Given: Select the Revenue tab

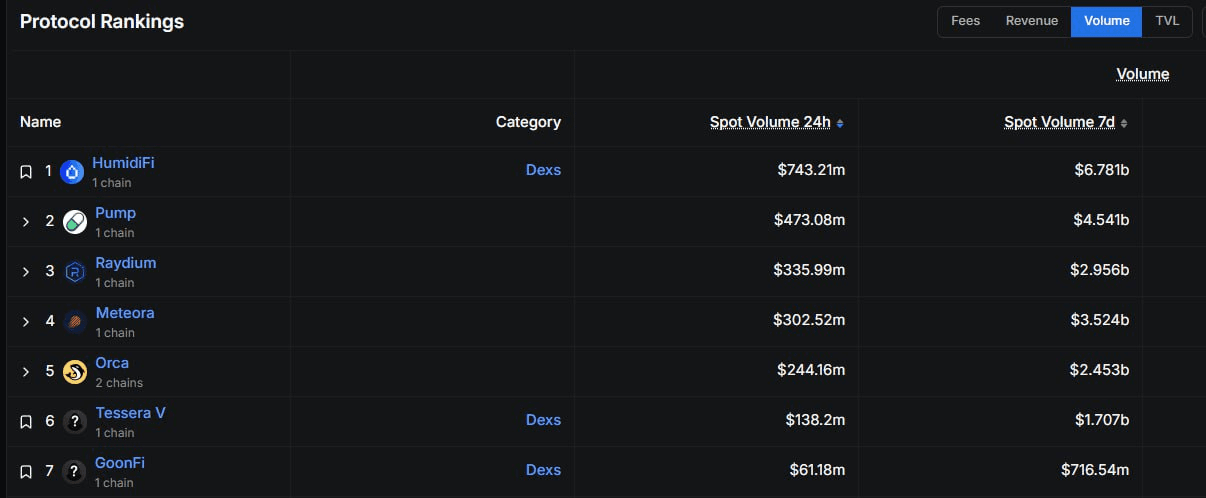Looking at the screenshot, I should [1031, 21].
